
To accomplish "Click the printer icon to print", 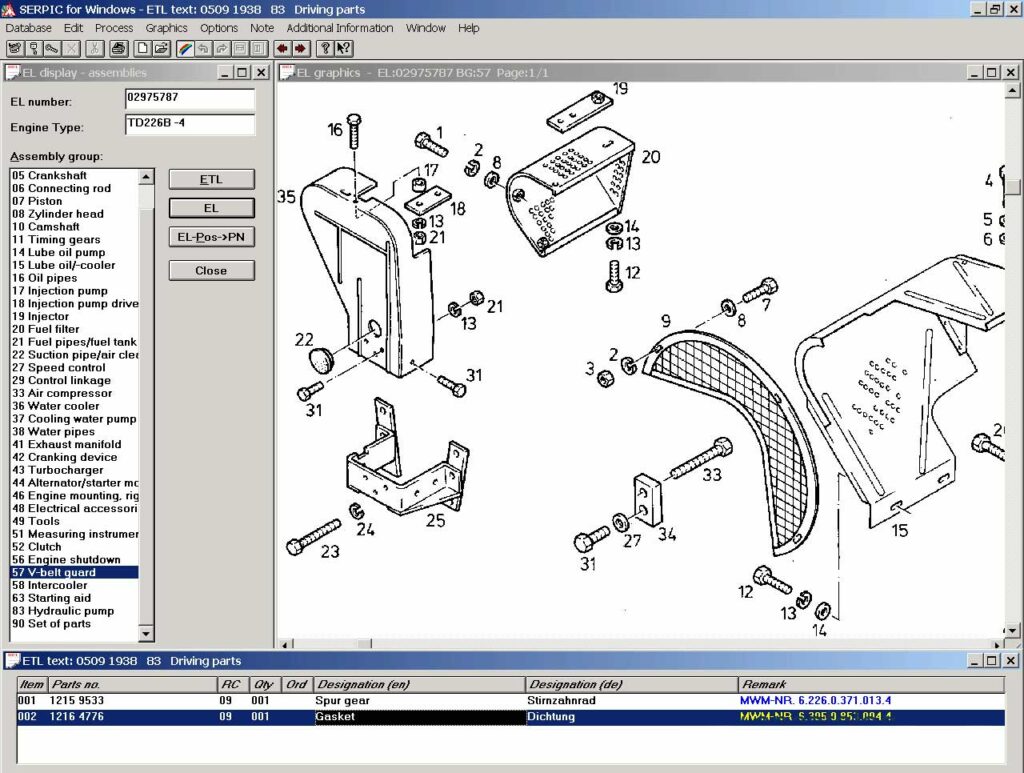I will [119, 48].
